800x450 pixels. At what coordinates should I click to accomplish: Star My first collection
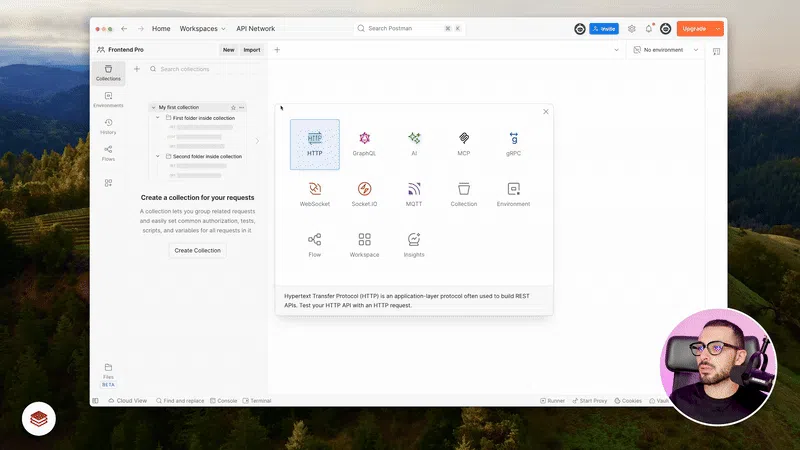(233, 108)
